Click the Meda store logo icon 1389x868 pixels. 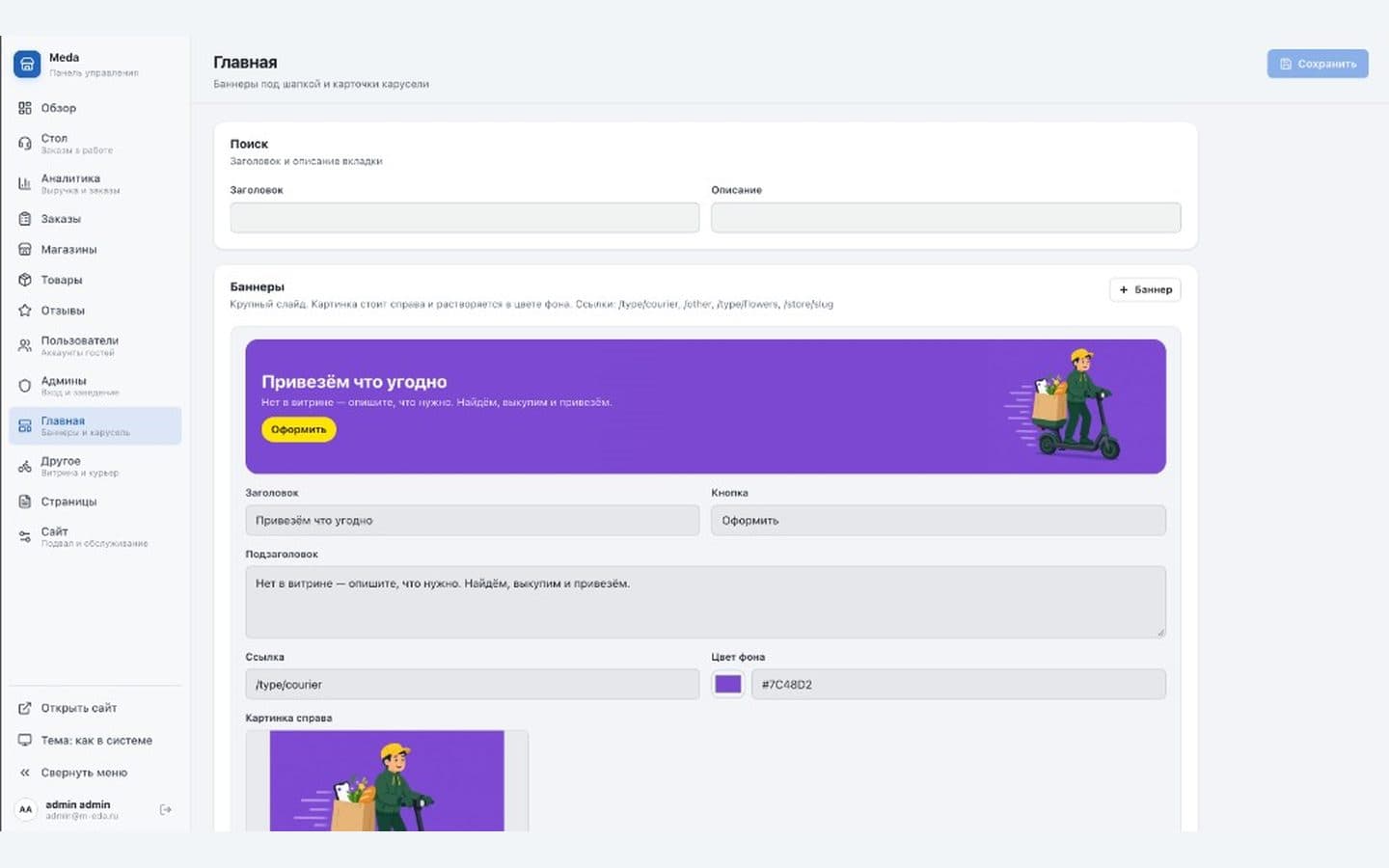[x=27, y=65]
